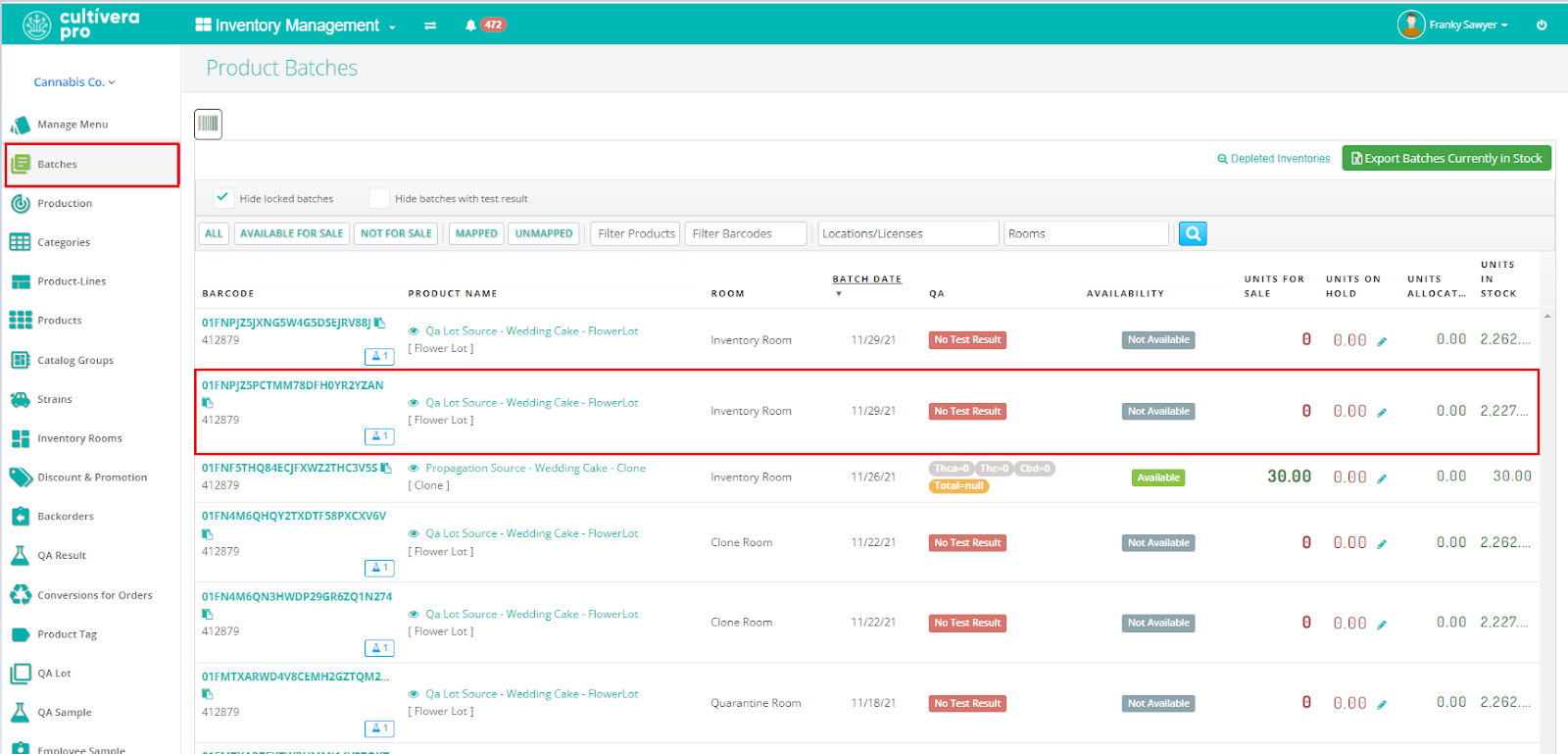The image size is (1568, 754).
Task: Click the power logout icon
Action: coord(1542,25)
